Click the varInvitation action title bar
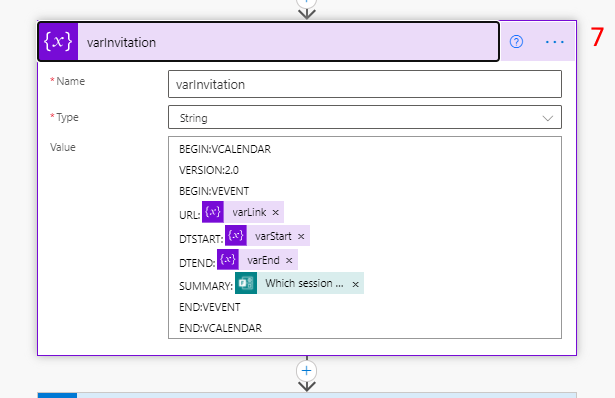The width and height of the screenshot is (615, 398). (269, 42)
